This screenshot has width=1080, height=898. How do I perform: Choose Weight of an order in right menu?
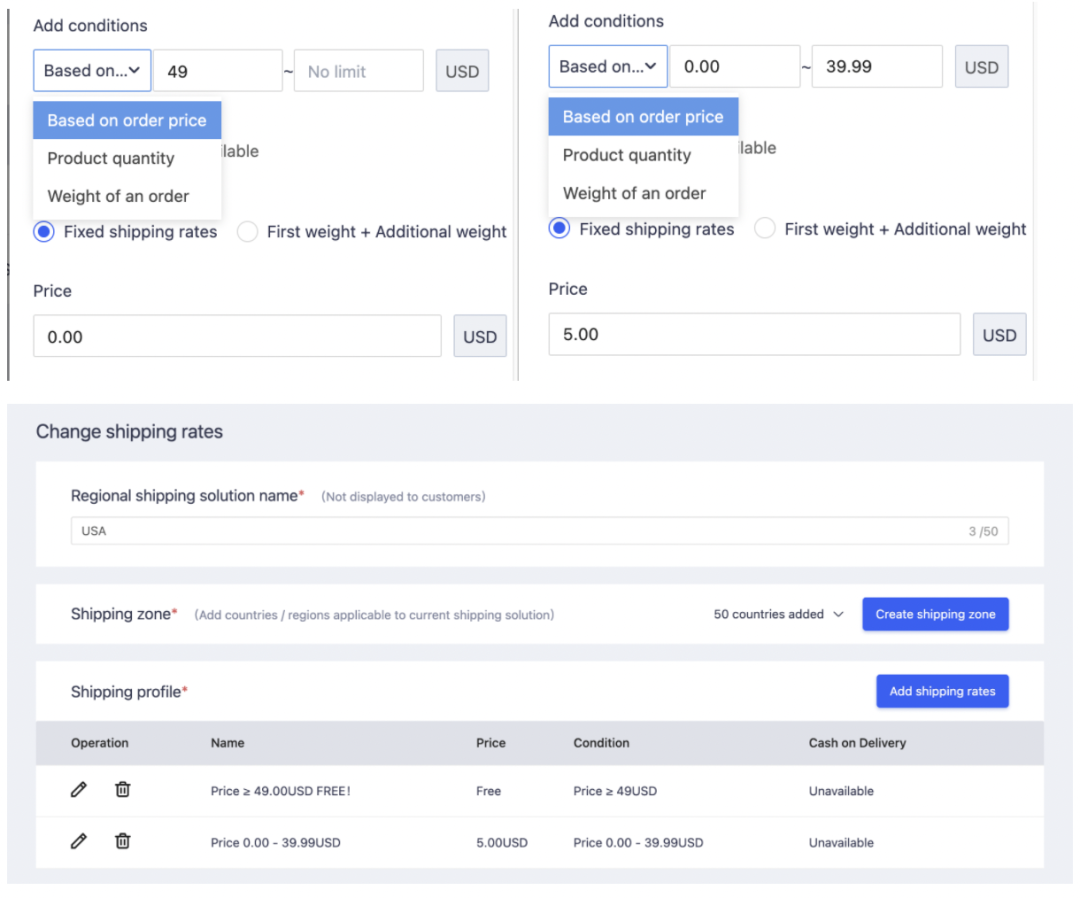(x=634, y=193)
